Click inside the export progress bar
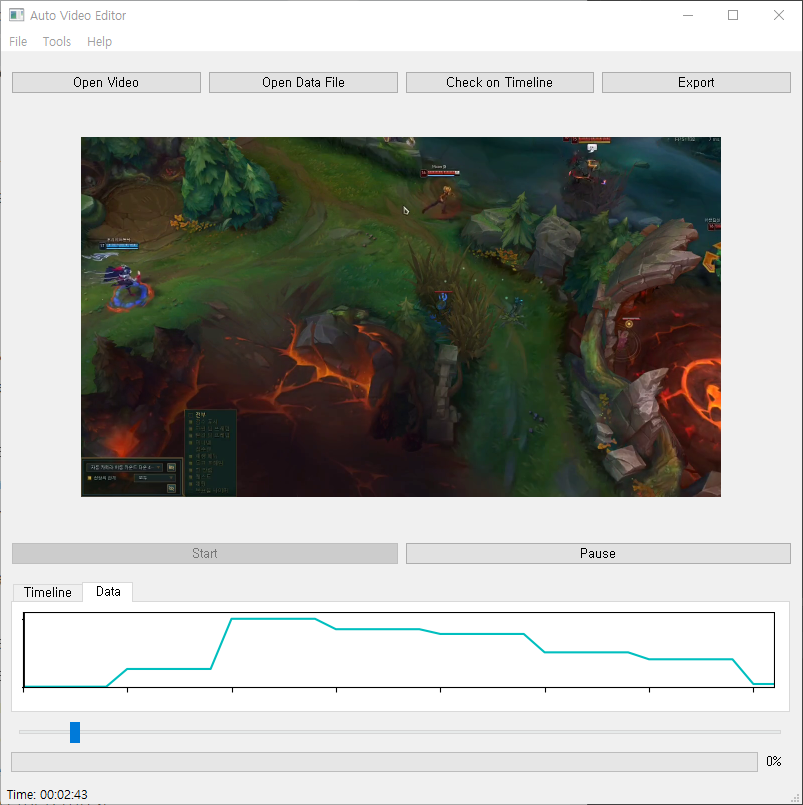803x805 pixels. pos(383,761)
